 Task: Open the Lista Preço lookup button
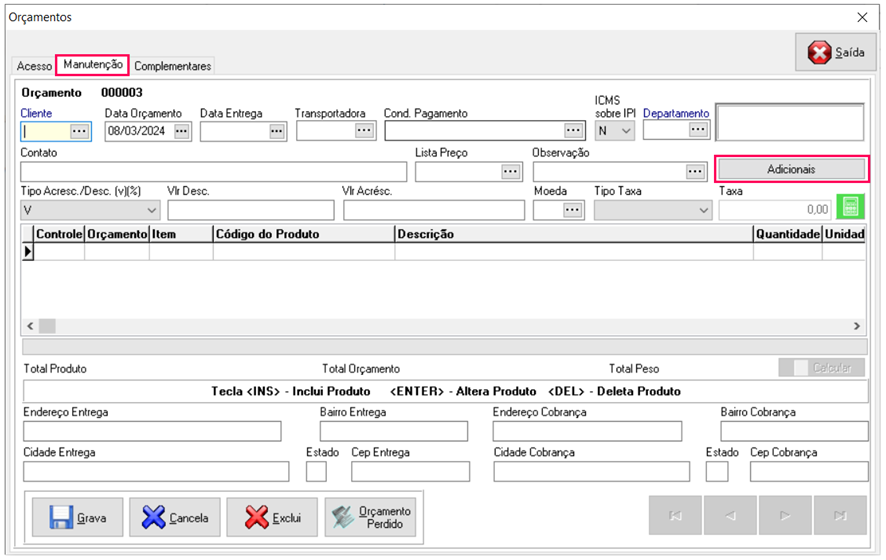511,172
